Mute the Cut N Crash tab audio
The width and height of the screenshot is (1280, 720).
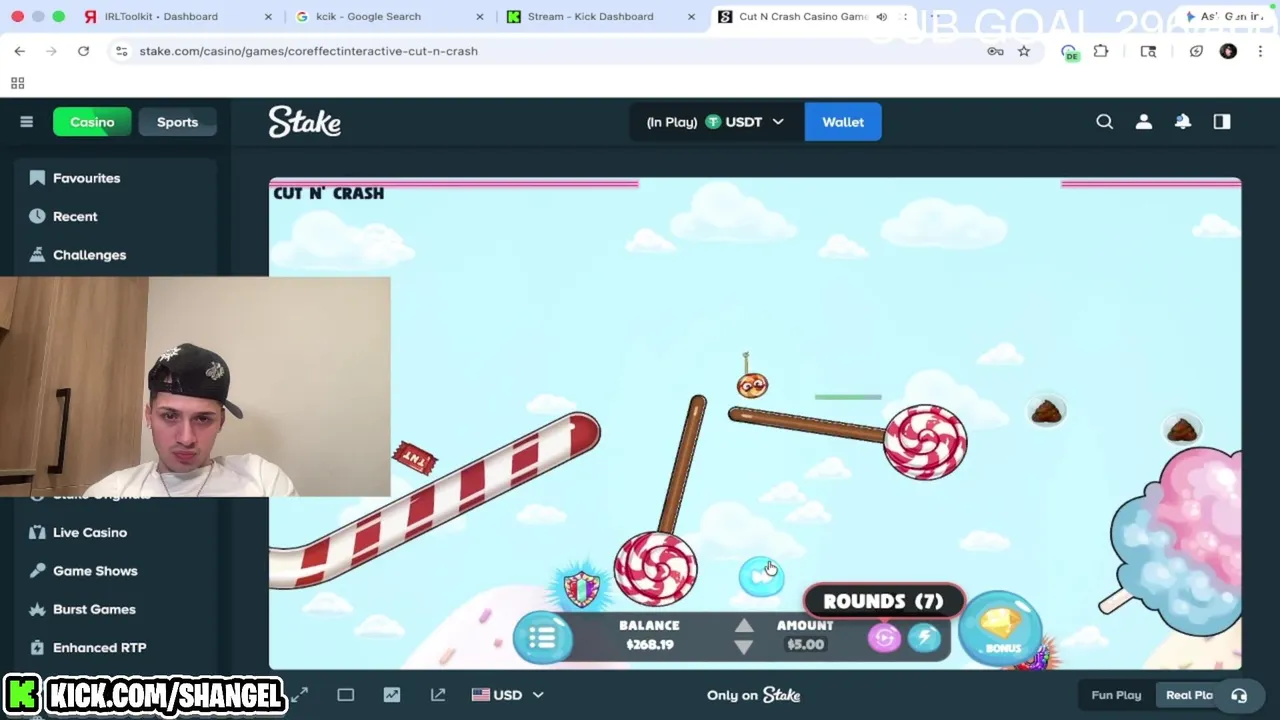[881, 16]
